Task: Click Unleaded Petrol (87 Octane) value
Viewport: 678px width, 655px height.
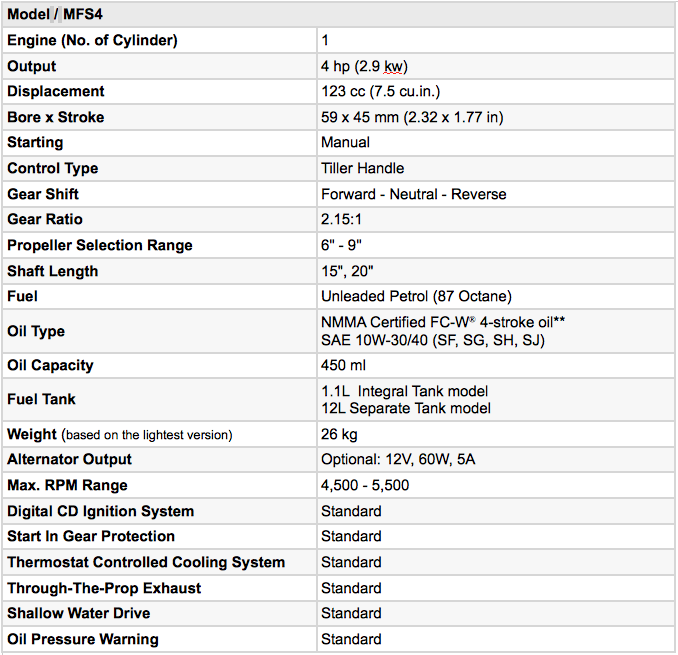Action: pyautogui.click(x=416, y=296)
